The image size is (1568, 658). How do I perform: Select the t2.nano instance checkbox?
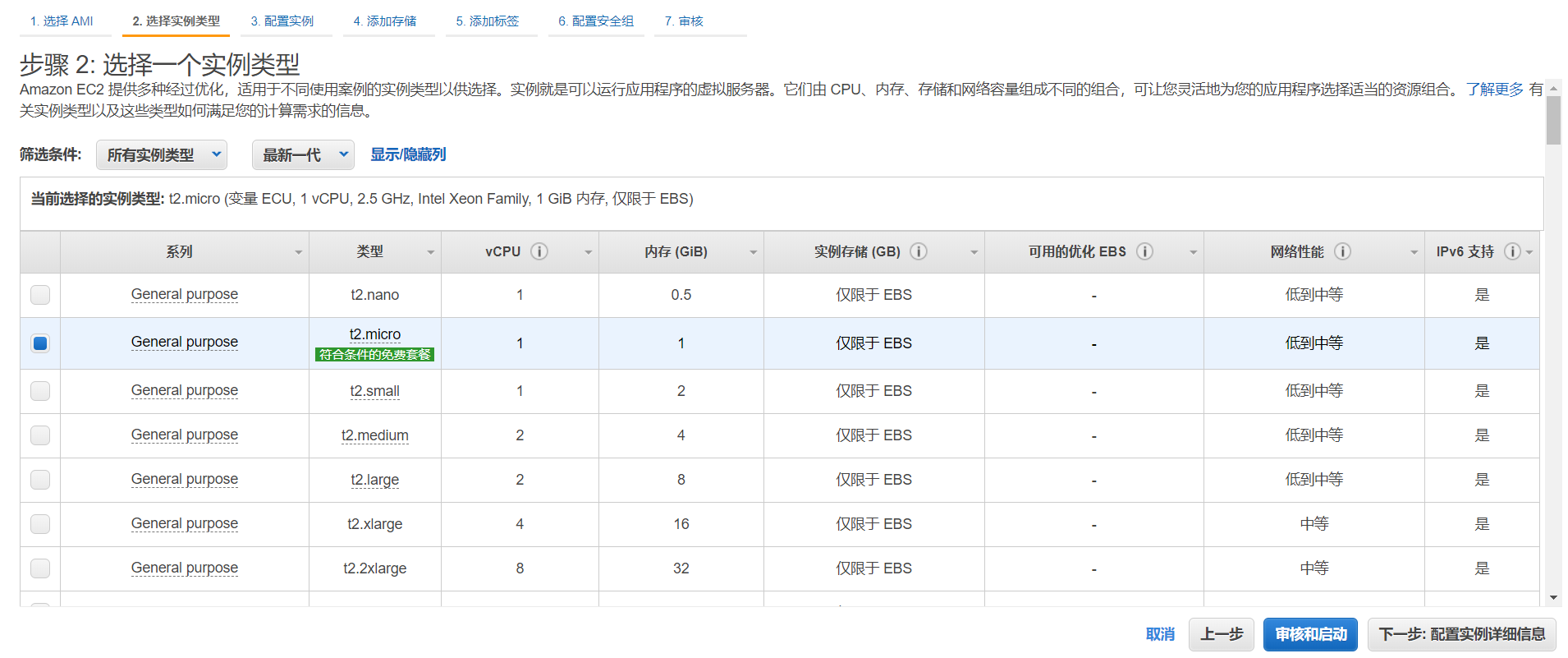point(40,295)
